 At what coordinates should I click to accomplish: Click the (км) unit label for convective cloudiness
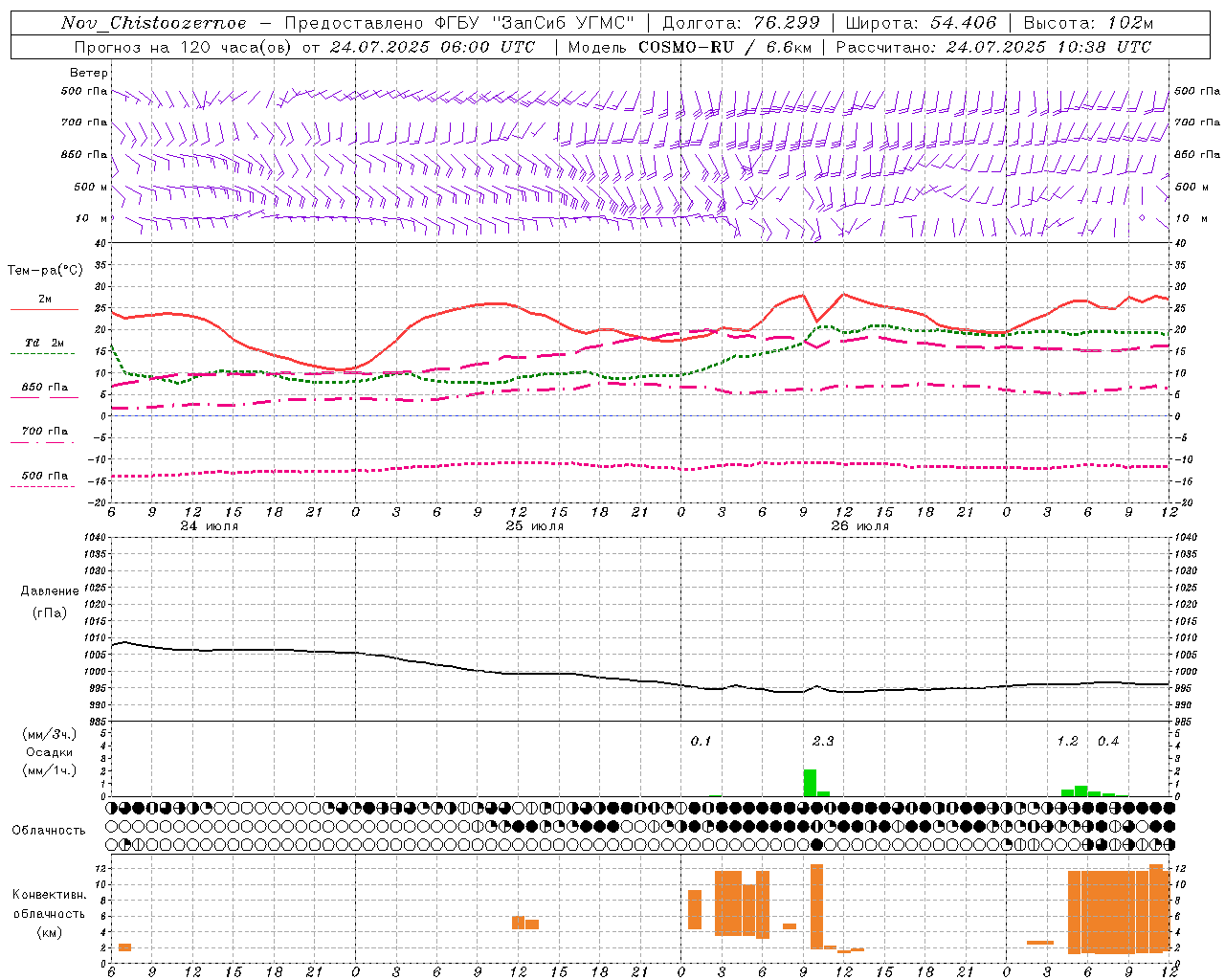click(x=49, y=932)
